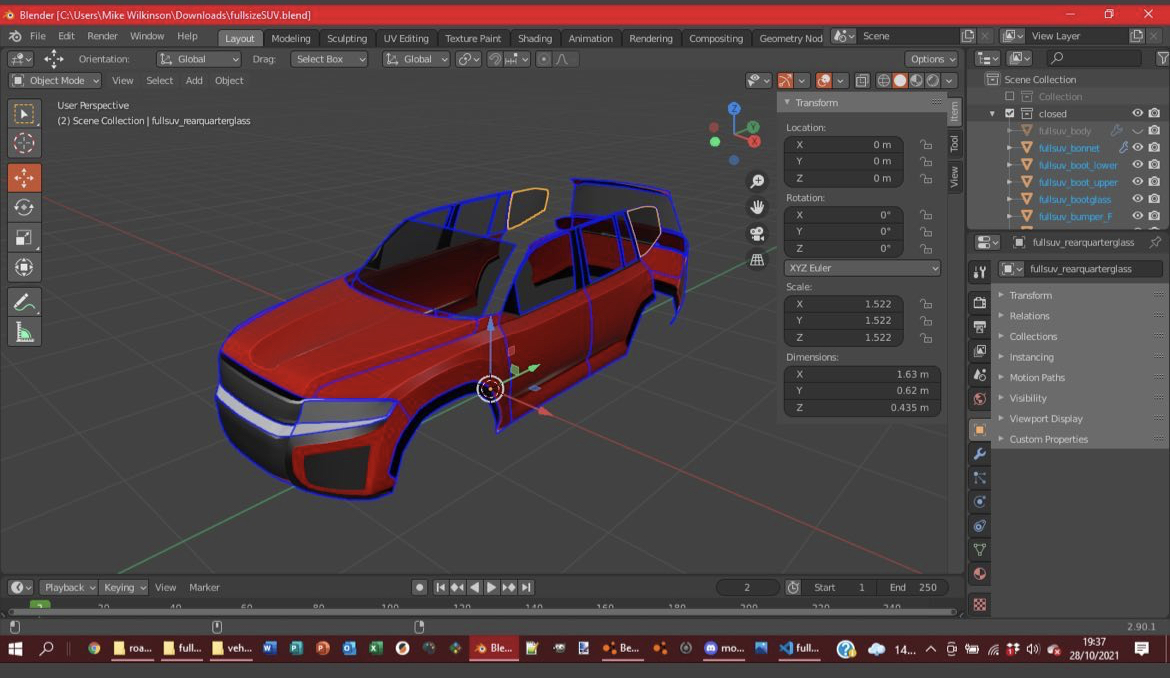Open the Render menu
1170x678 pixels.
(x=102, y=36)
